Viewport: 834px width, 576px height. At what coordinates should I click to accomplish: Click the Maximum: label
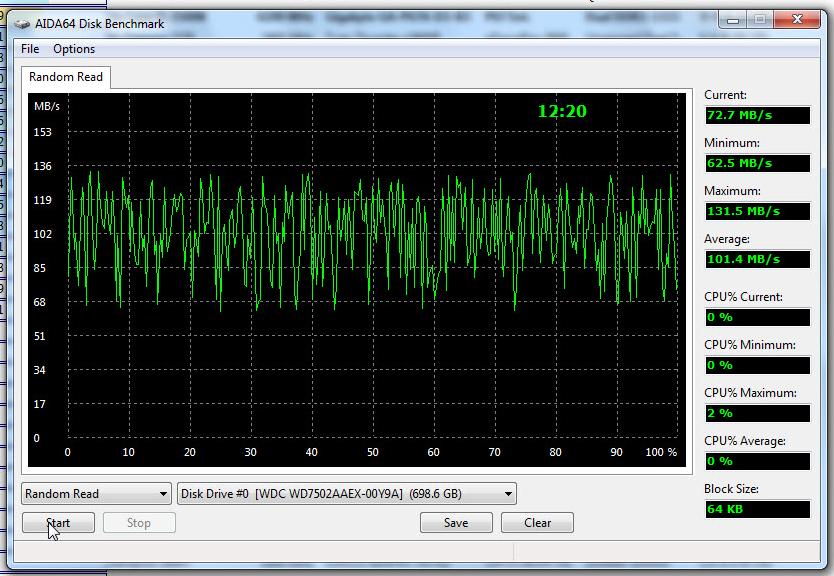tap(732, 191)
